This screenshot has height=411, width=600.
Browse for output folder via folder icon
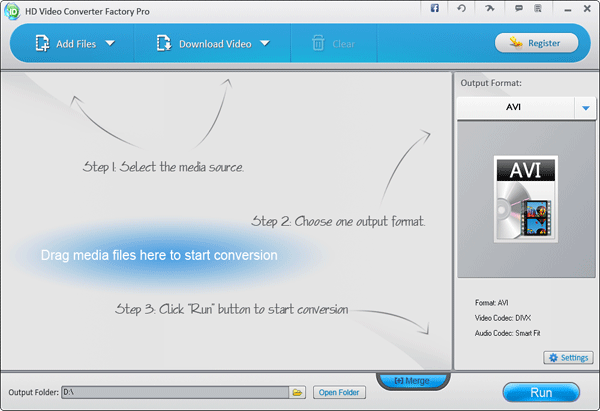coord(297,392)
